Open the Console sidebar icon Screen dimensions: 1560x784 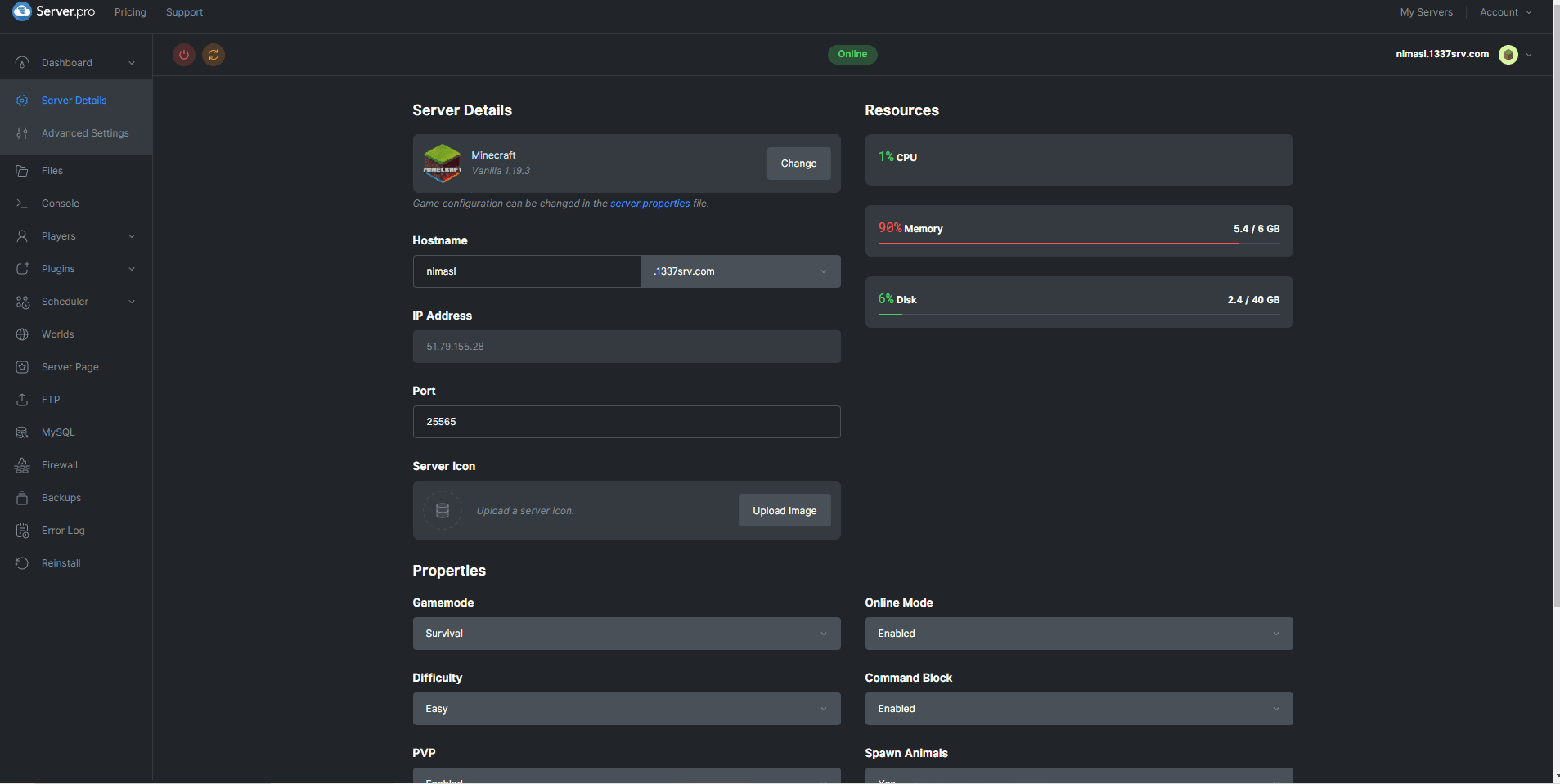pyautogui.click(x=22, y=204)
